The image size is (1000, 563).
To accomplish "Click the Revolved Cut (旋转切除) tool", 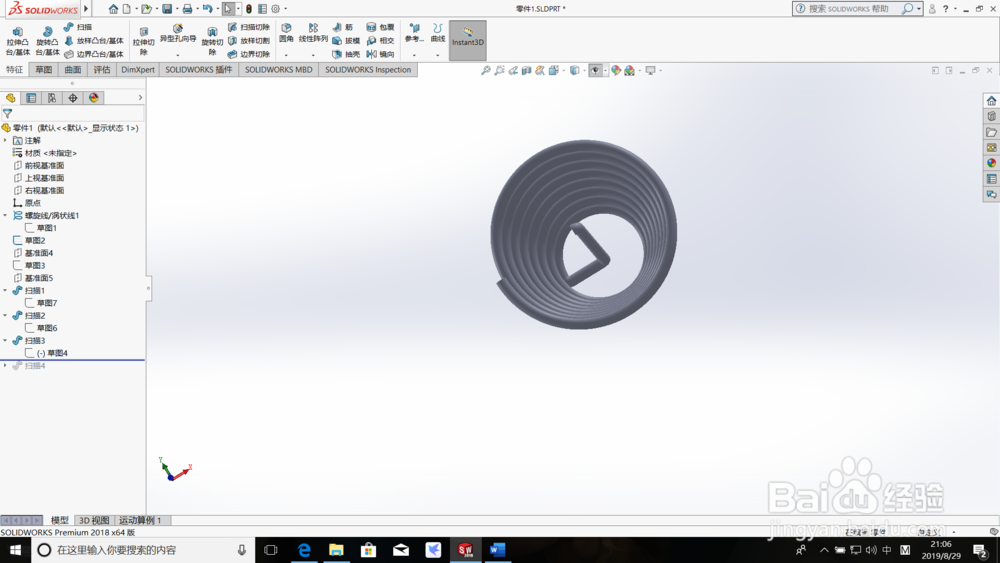I will coord(212,41).
